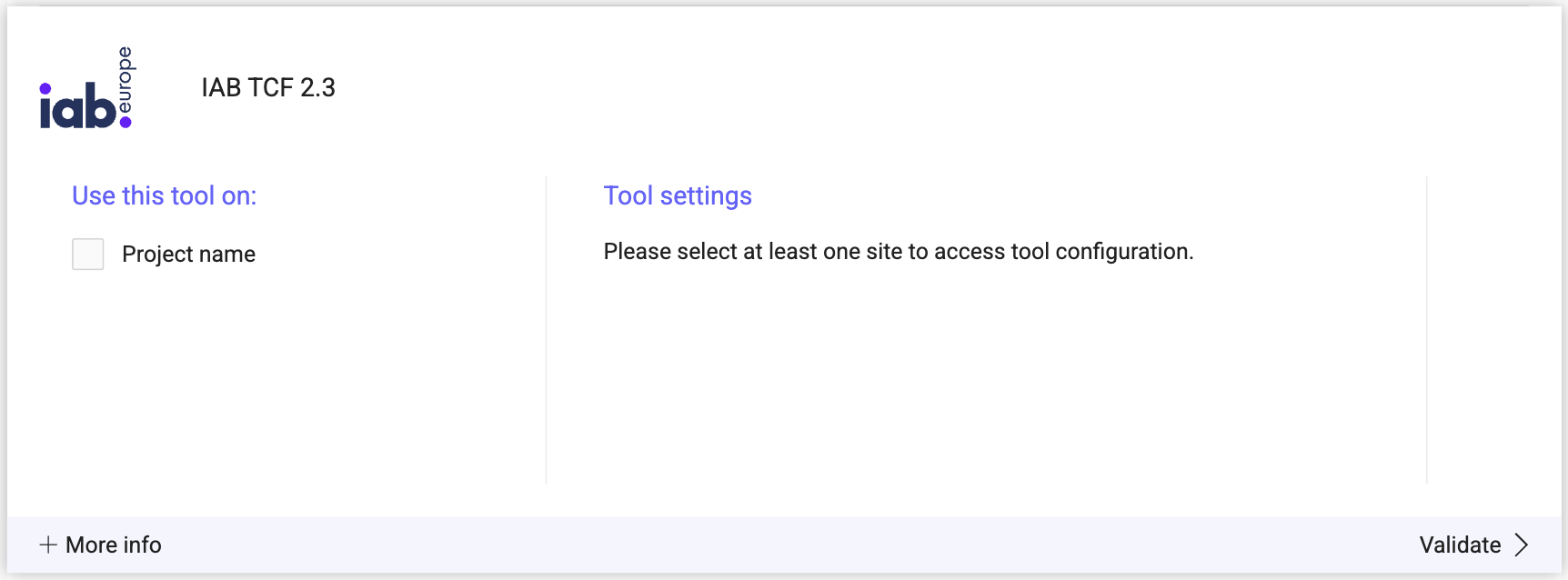Tick the Project name checkbox
This screenshot has width=1568, height=580.
click(x=88, y=255)
